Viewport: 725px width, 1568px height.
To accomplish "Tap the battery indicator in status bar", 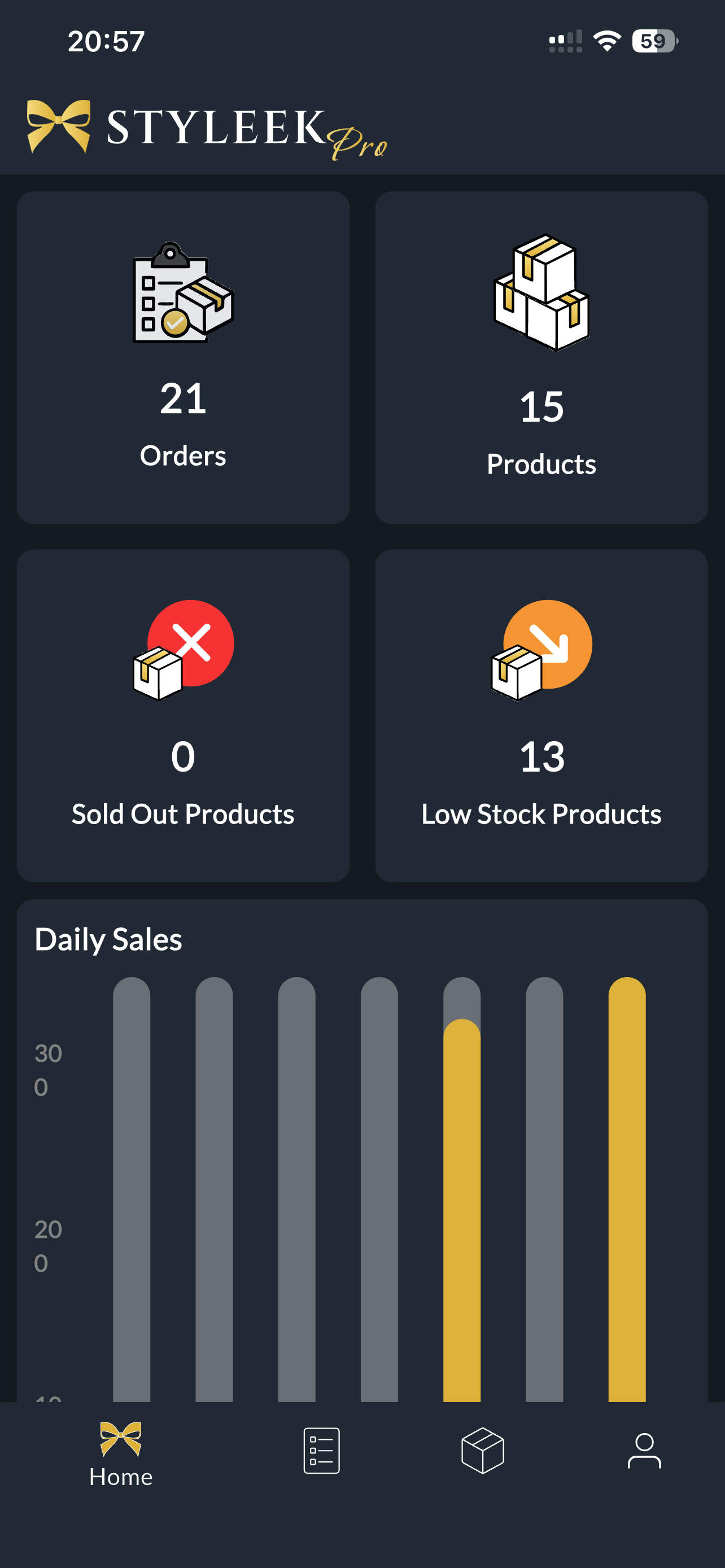I will click(x=655, y=41).
